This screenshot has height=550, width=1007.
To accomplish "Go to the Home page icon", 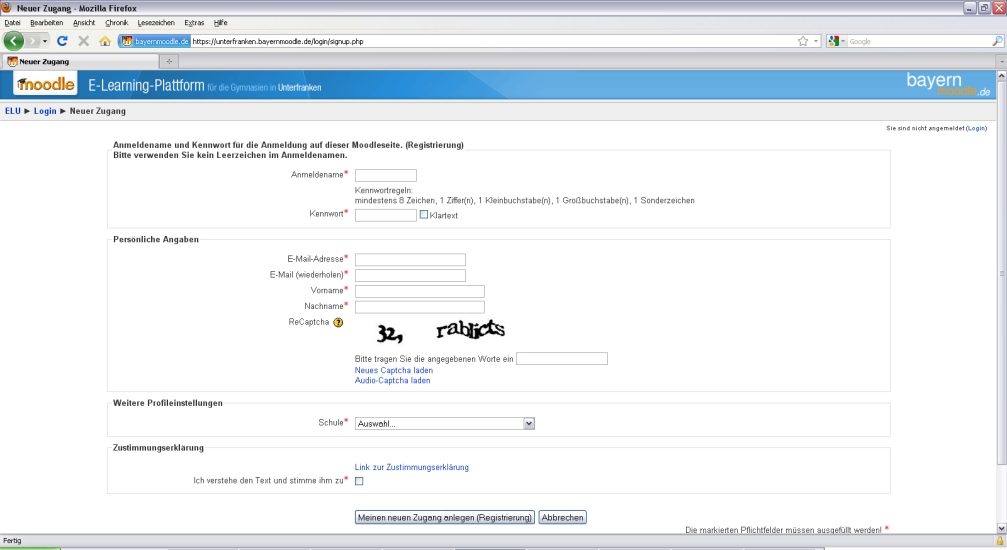I will point(105,41).
